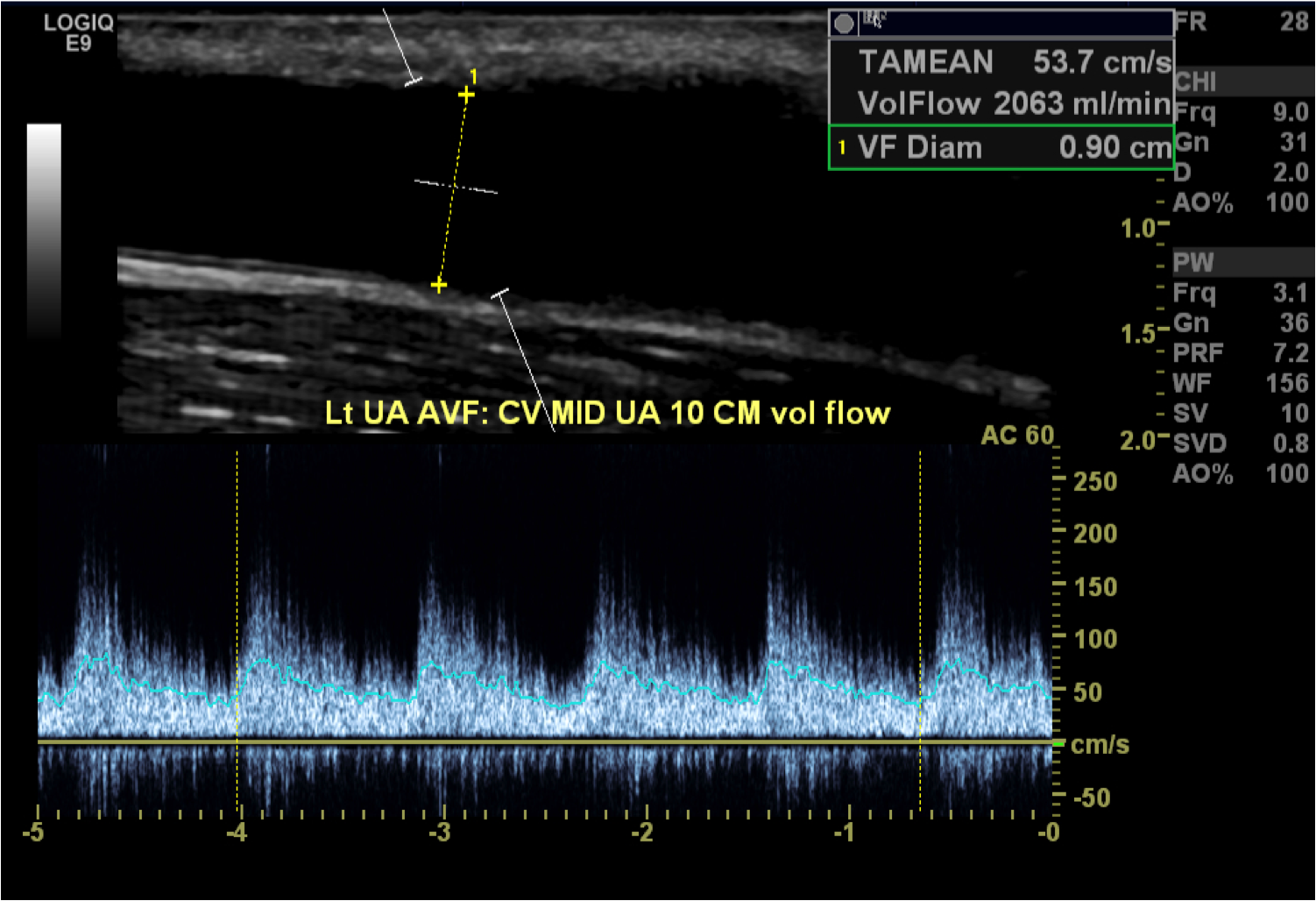1316x901 pixels.
Task: Click the sample volume gate crosshair
Action: pyautogui.click(x=455, y=186)
